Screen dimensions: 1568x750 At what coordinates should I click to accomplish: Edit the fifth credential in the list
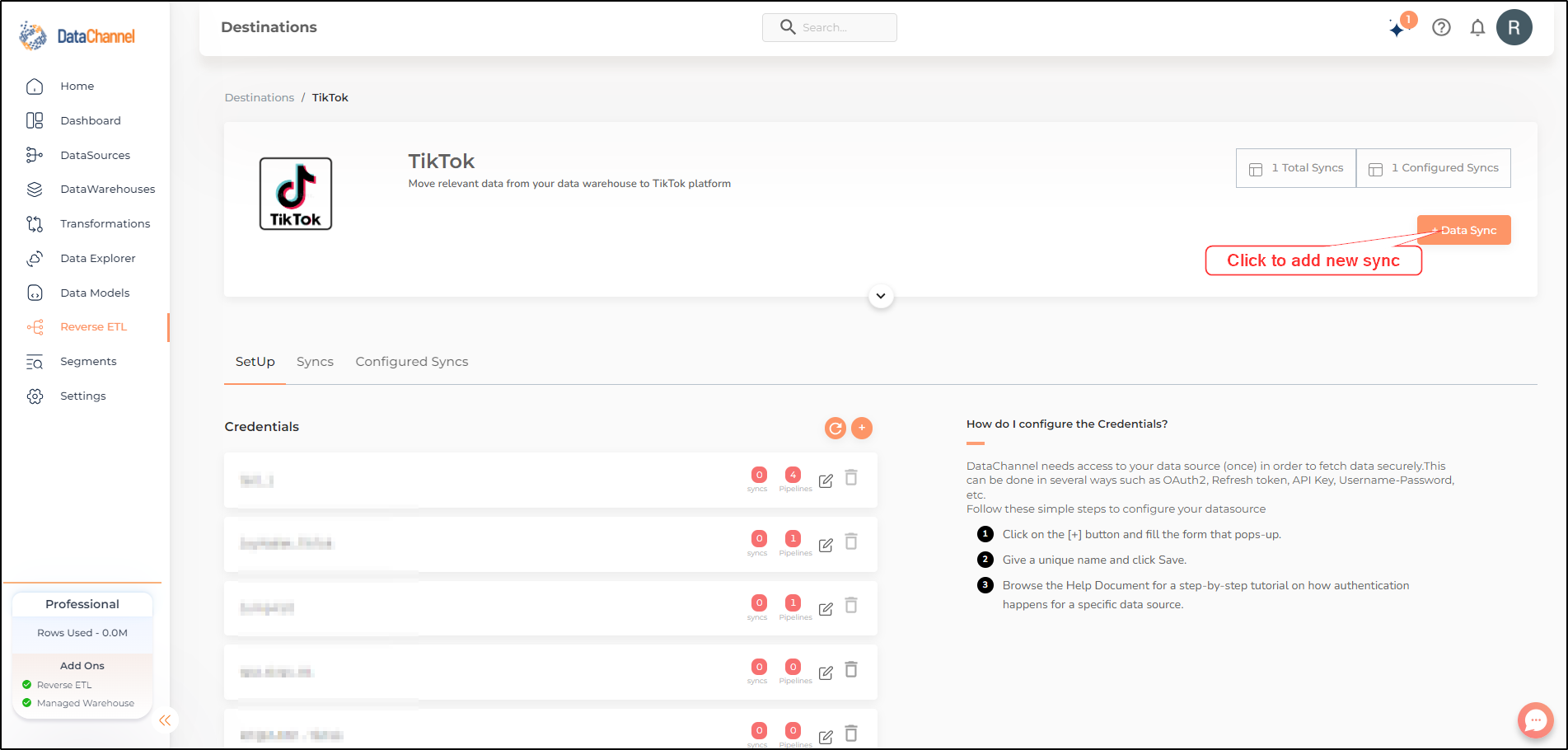[826, 737]
